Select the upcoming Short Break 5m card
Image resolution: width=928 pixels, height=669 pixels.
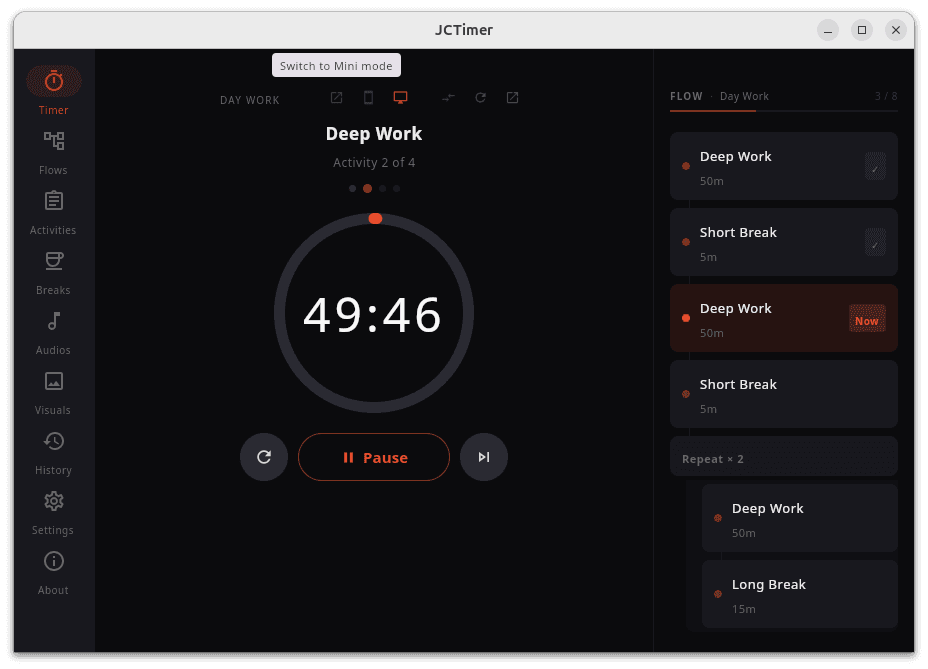[784, 394]
